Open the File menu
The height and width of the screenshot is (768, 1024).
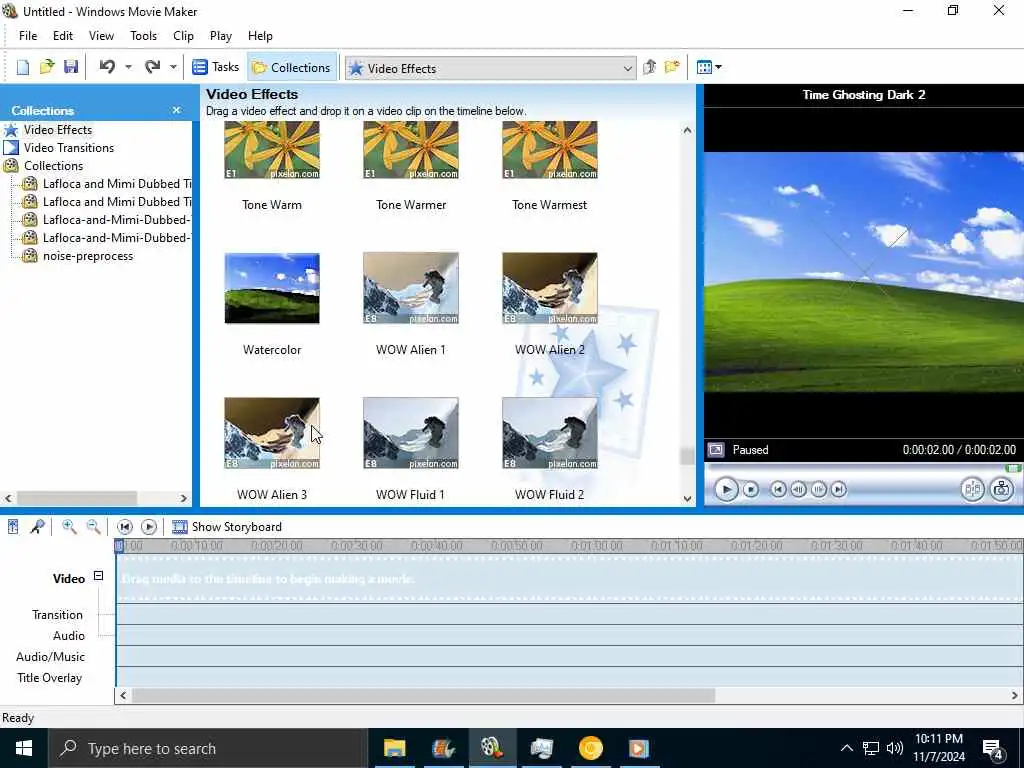click(x=27, y=36)
